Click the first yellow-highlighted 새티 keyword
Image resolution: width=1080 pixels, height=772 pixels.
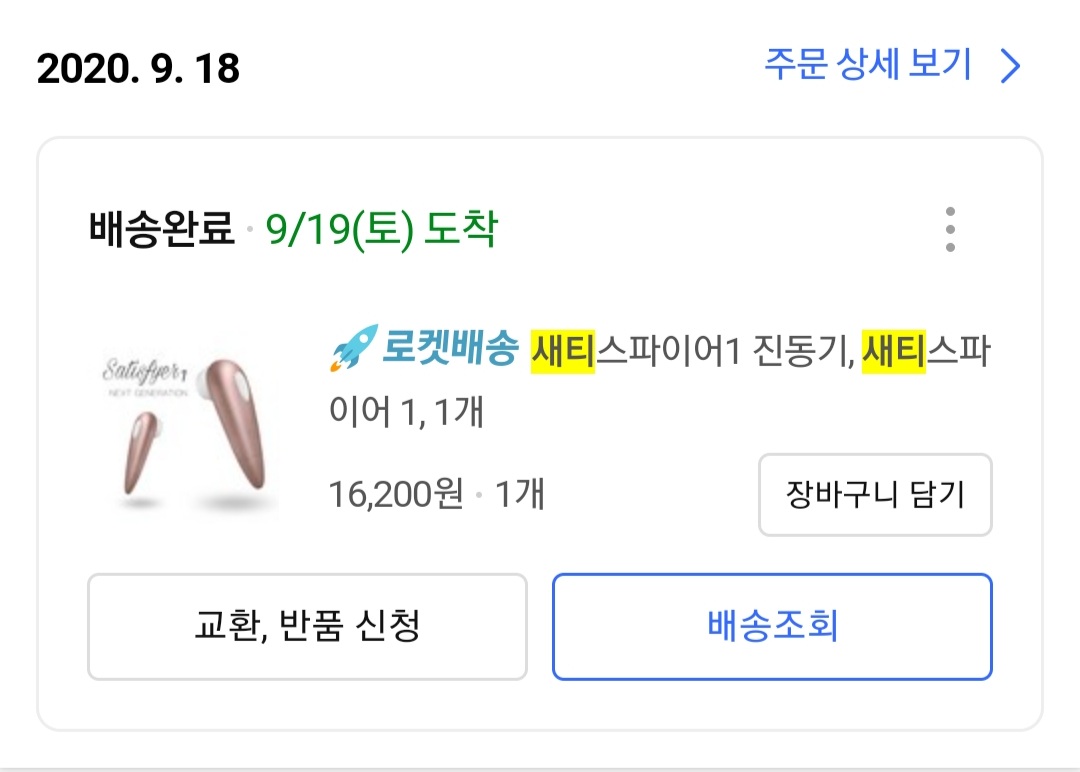pos(562,350)
